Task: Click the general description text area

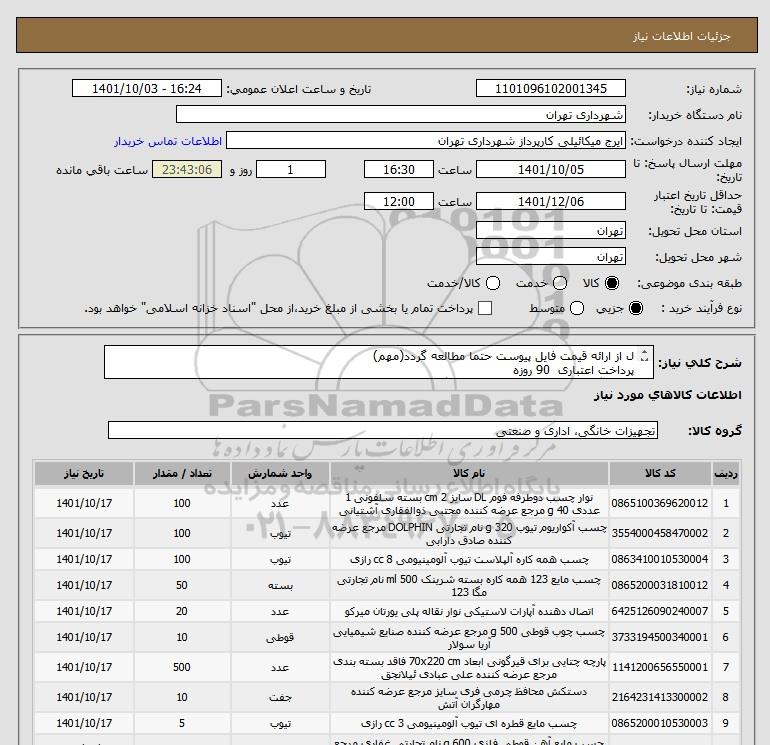Action: pos(379,362)
